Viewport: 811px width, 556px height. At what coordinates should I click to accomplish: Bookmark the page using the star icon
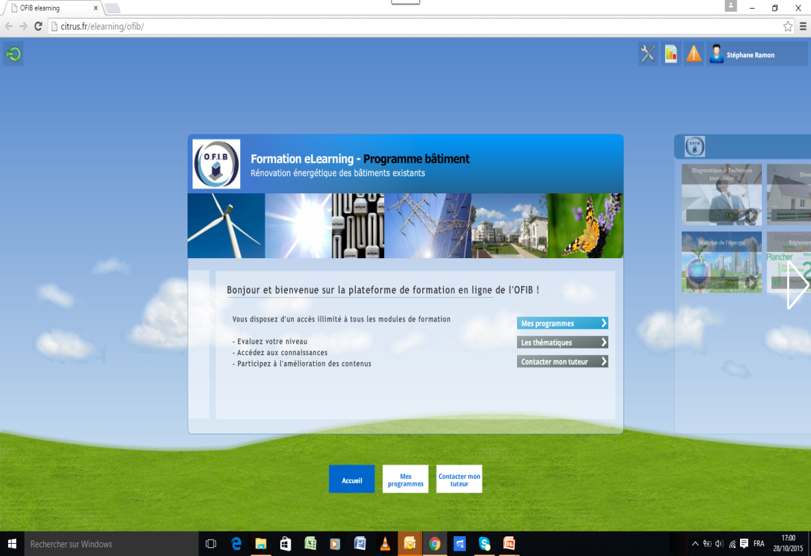[787, 26]
